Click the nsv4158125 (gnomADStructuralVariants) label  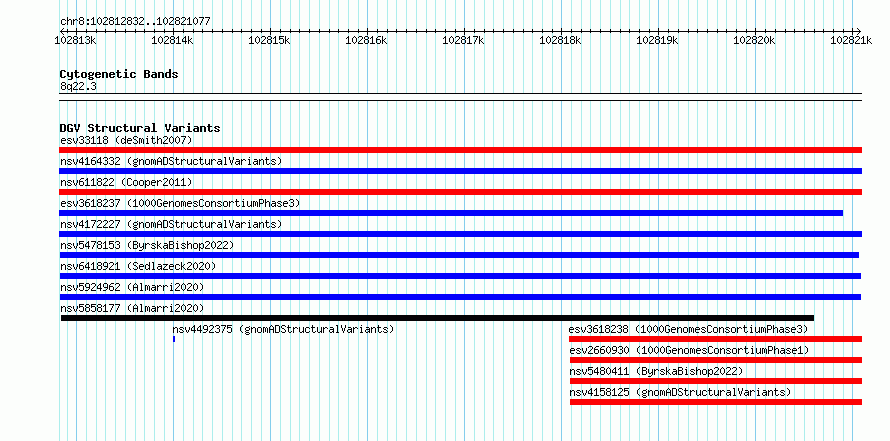(680, 392)
